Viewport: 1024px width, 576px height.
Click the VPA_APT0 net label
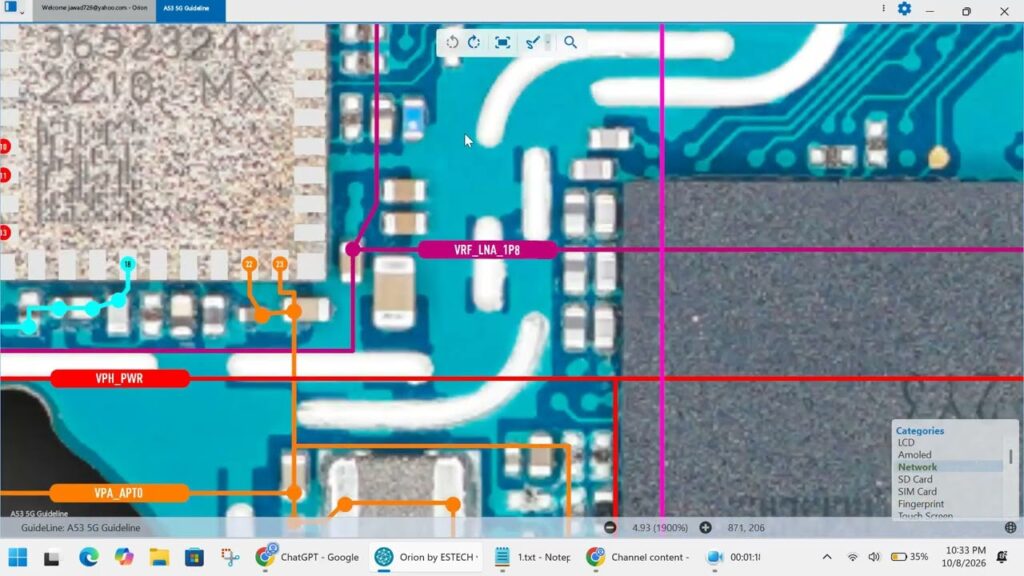tap(119, 493)
